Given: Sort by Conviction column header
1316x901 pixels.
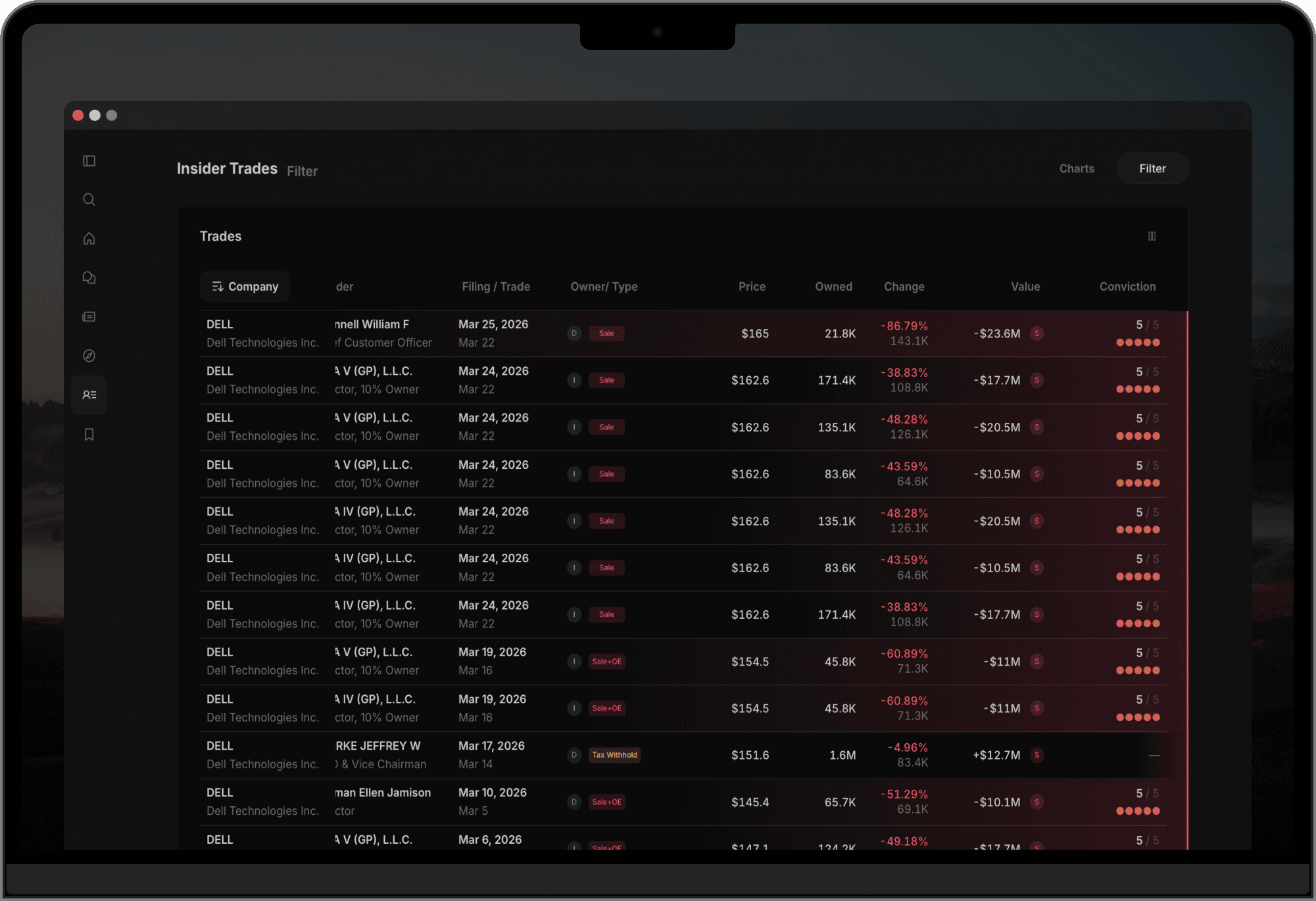Looking at the screenshot, I should [1127, 287].
